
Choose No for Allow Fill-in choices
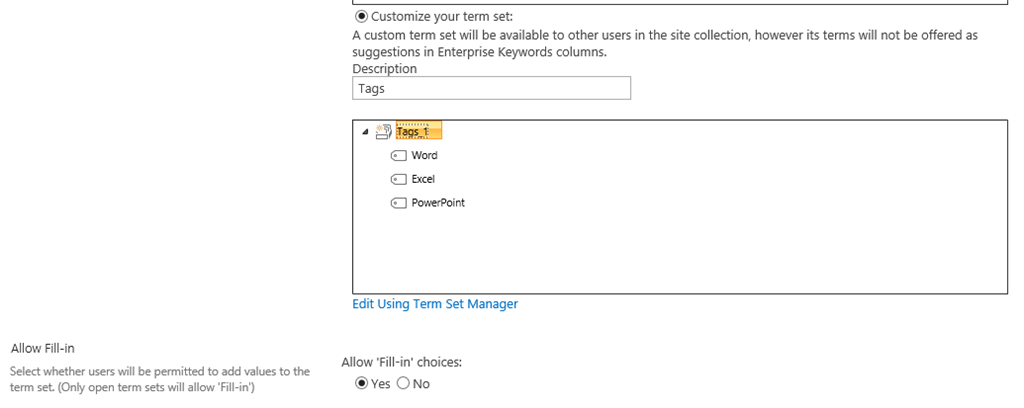(x=403, y=384)
